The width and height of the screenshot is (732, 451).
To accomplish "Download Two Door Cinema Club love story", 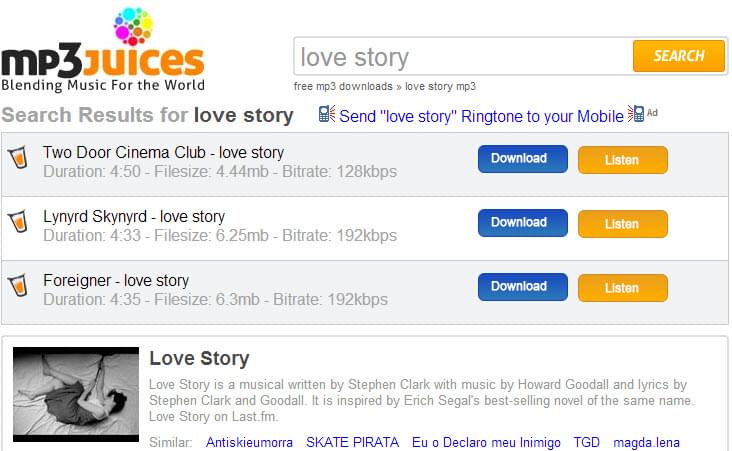I will point(522,159).
